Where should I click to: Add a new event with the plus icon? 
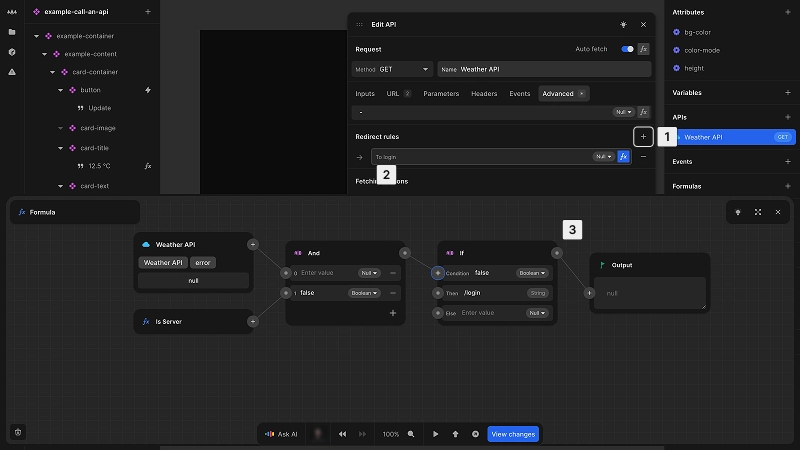pyautogui.click(x=788, y=161)
